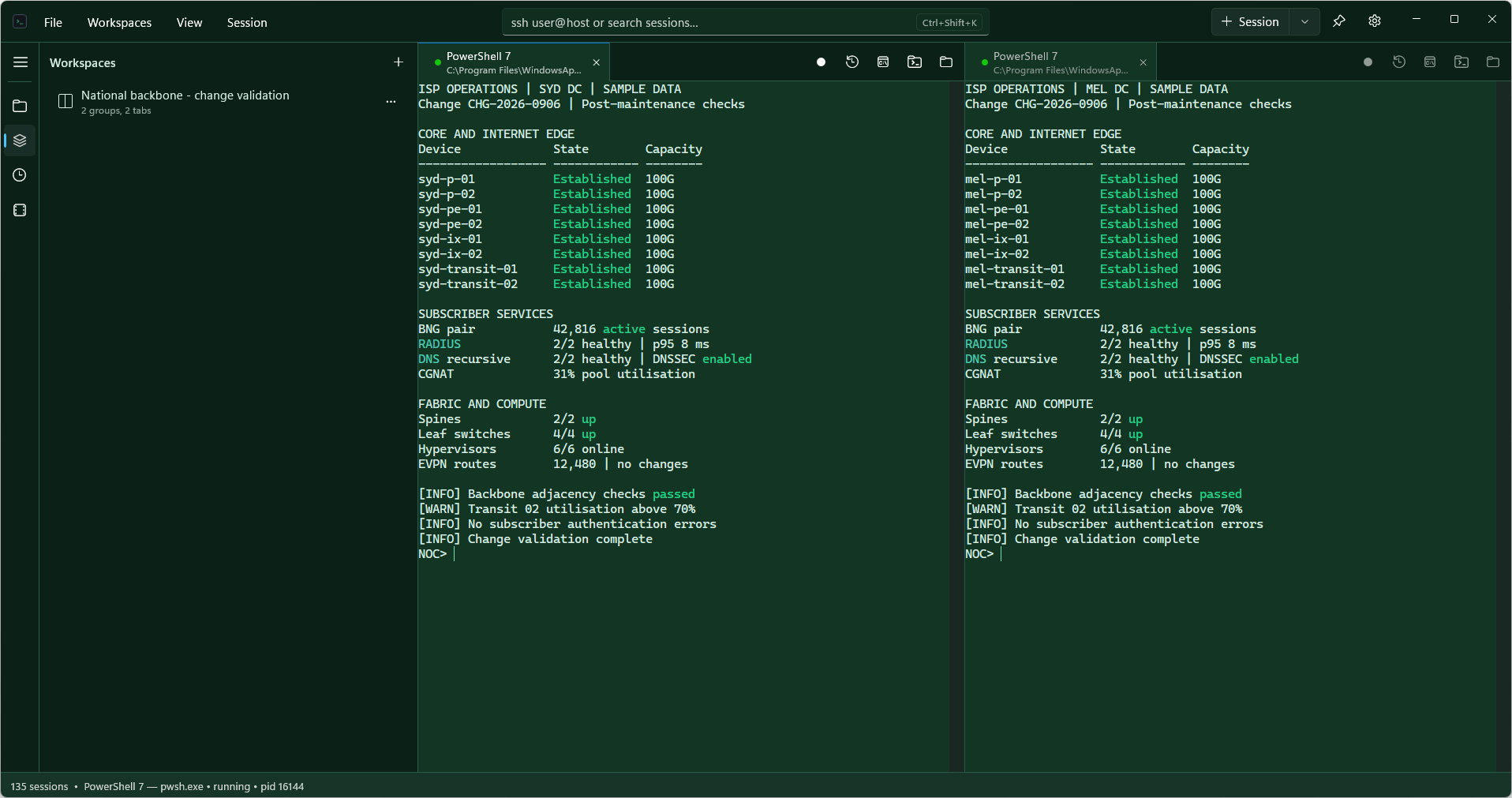Click SYD DC header text
The image size is (1512, 798).
tap(560, 89)
